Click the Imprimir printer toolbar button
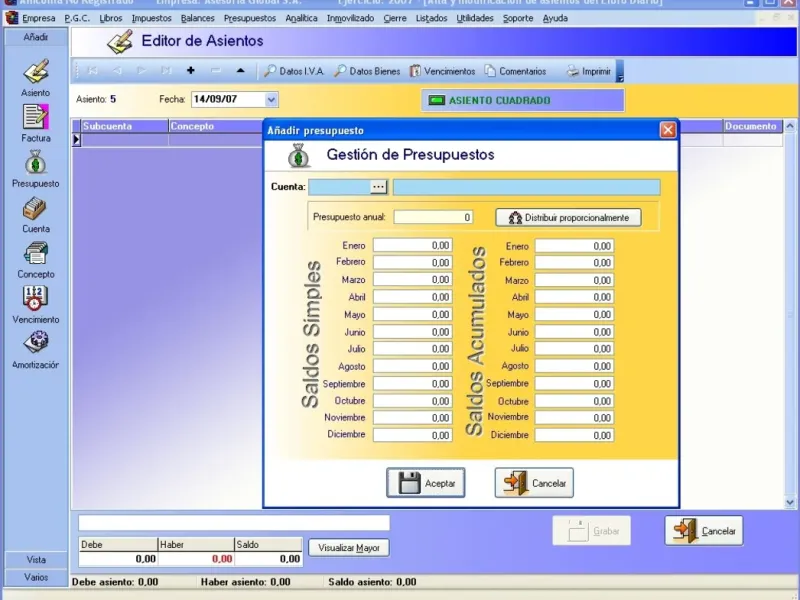This screenshot has height=600, width=800. point(588,71)
